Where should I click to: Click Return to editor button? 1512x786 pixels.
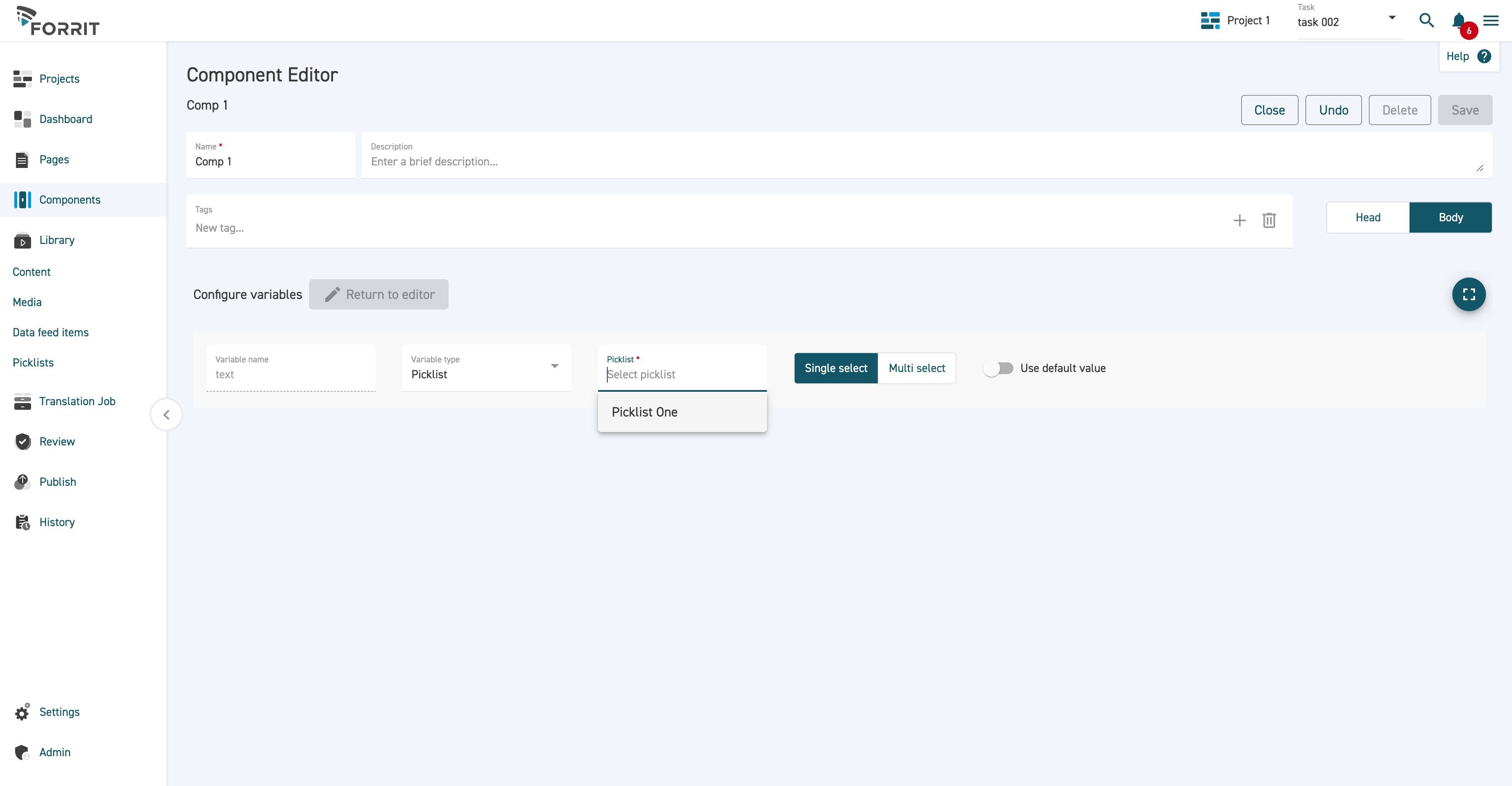click(x=378, y=294)
